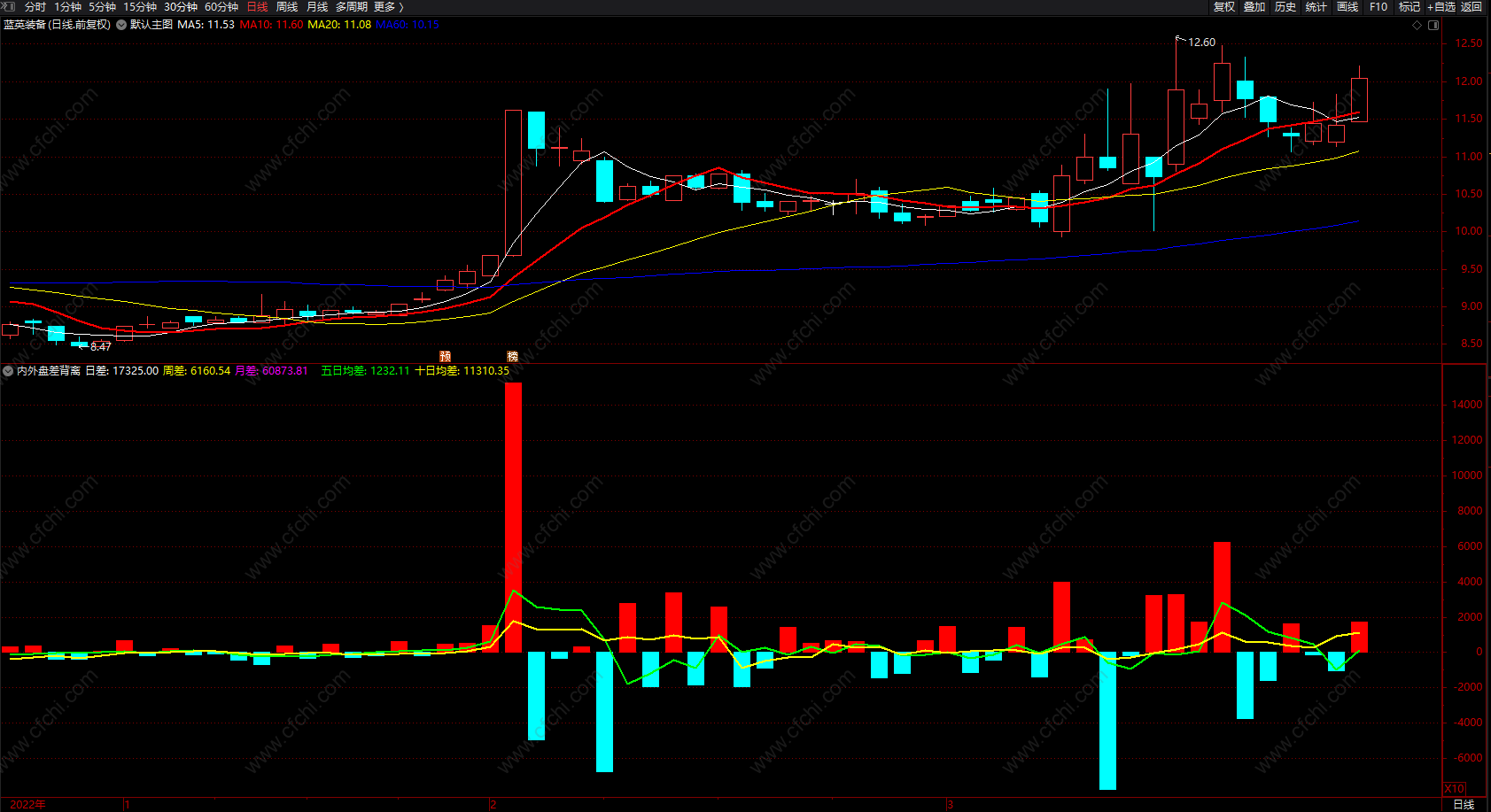Click the month 3 marker on time axis
This screenshot has width=1491, height=812.
pyautogui.click(x=950, y=805)
